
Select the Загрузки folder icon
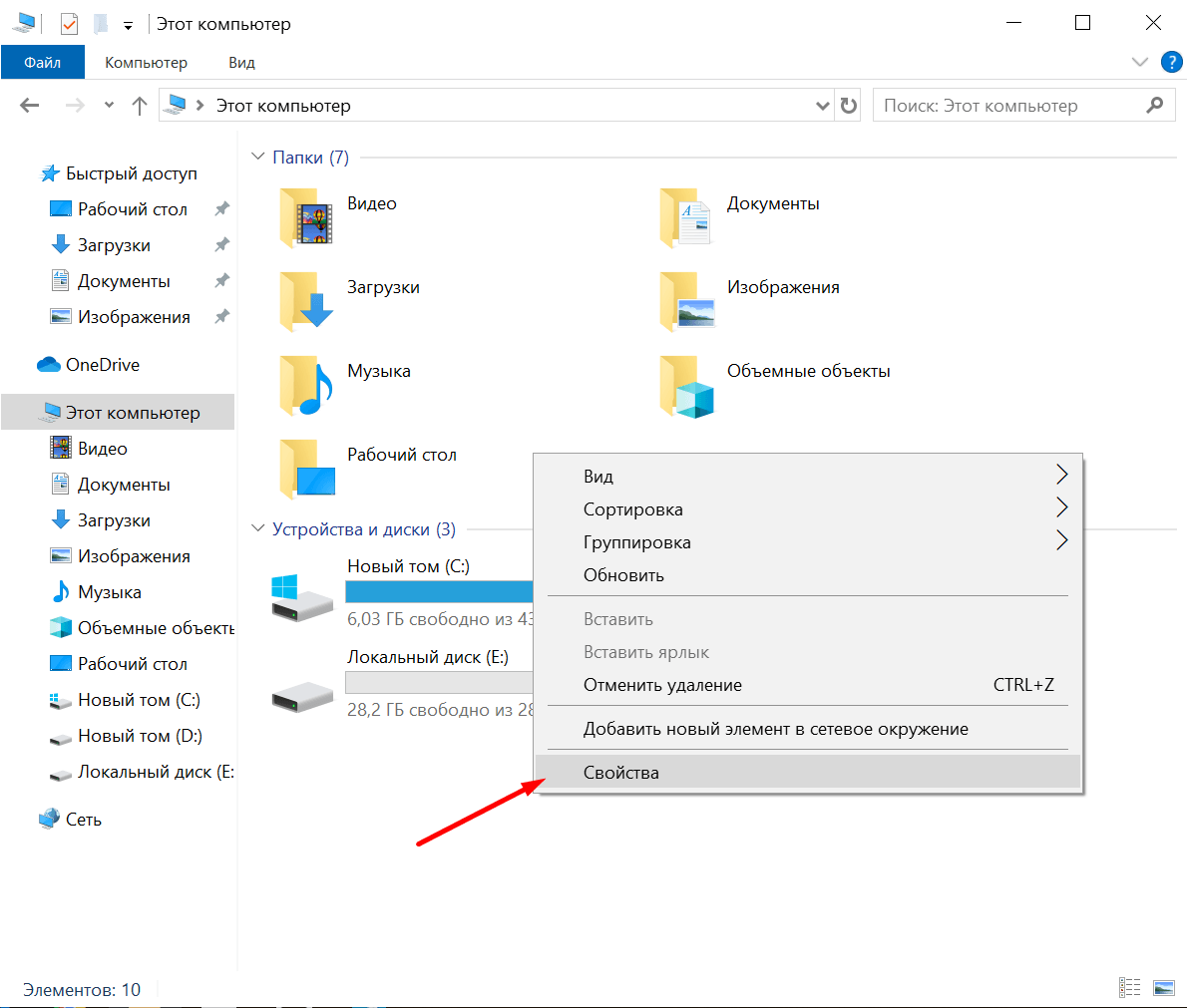pyautogui.click(x=306, y=301)
